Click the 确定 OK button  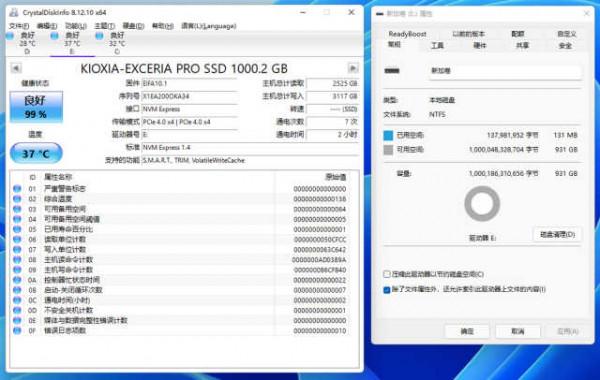(467, 331)
